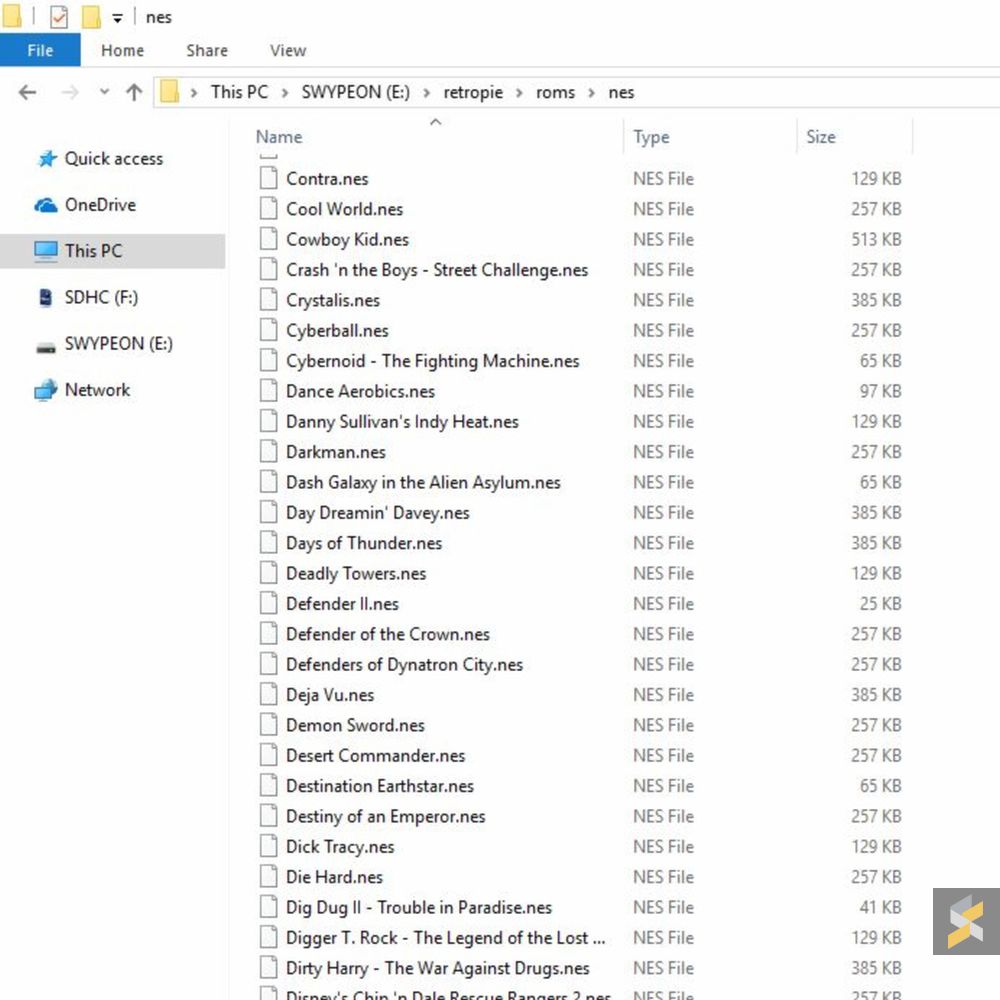Click the Network icon in sidebar
Image resolution: width=1000 pixels, height=1000 pixels.
click(x=46, y=390)
